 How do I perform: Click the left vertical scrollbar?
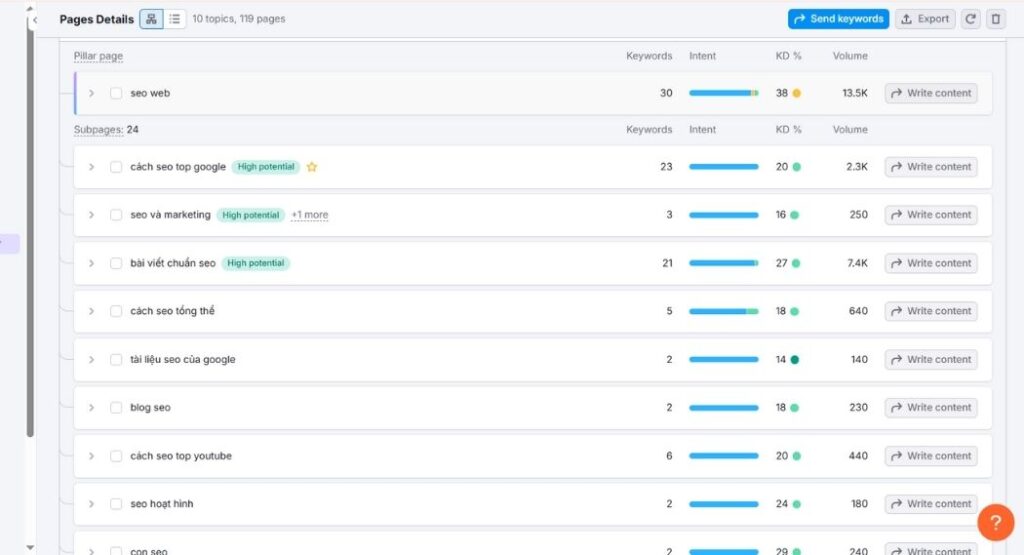click(x=30, y=229)
